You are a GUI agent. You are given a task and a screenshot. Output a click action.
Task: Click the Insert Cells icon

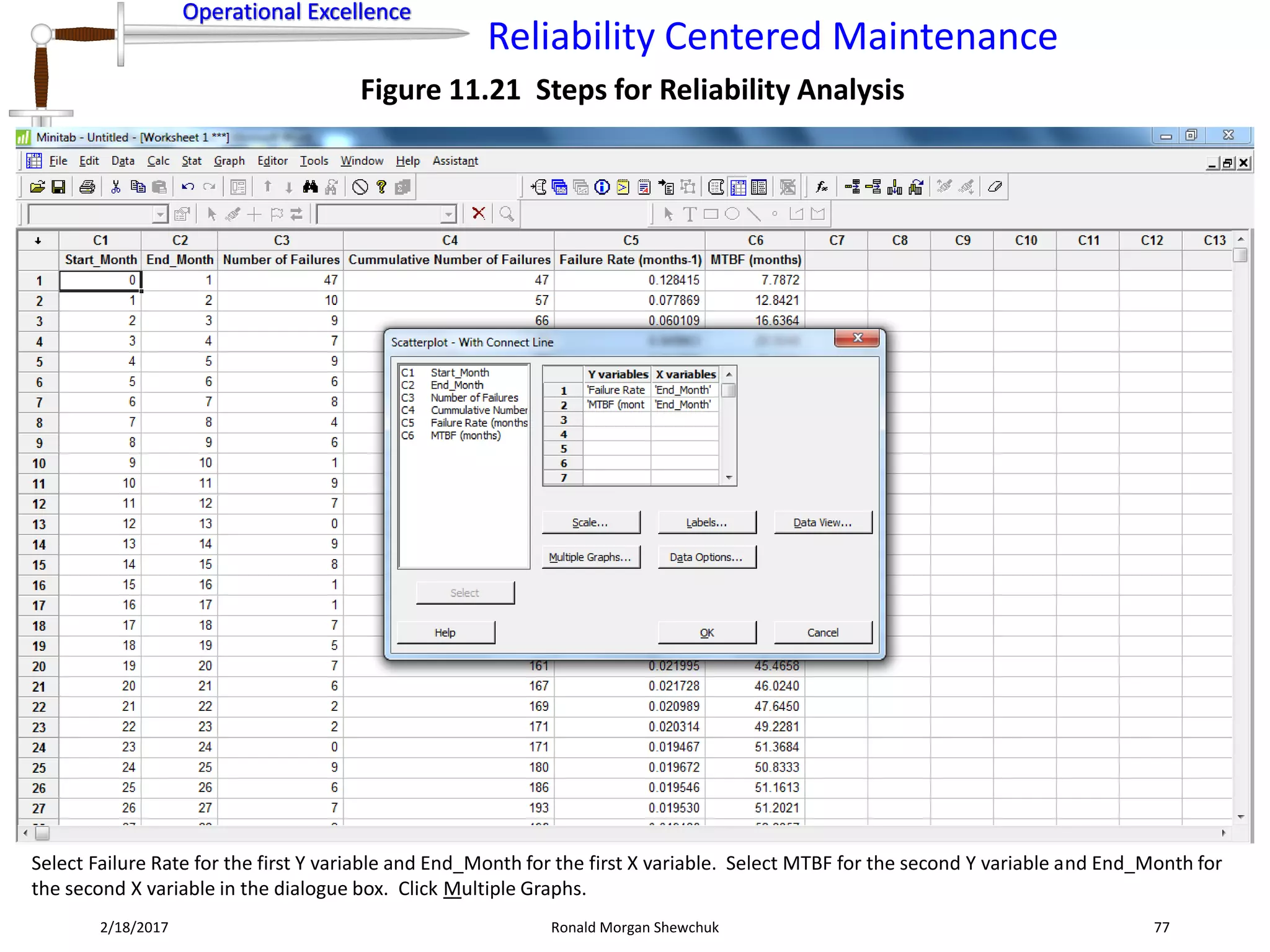(x=852, y=187)
